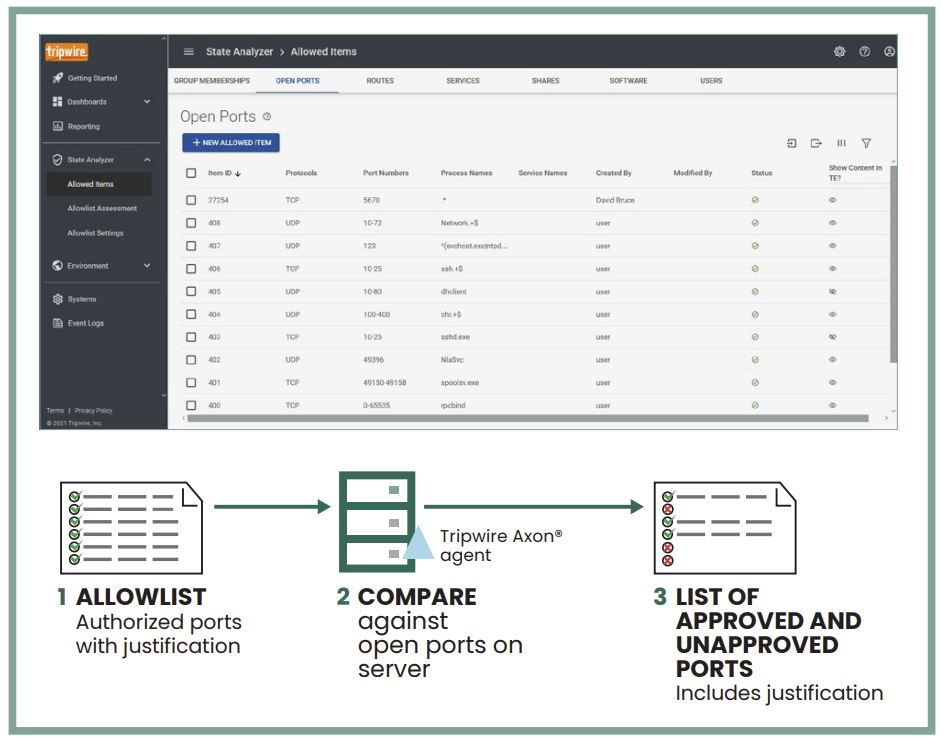Click the Event Logs document icon
943x742 pixels.
click(58, 323)
